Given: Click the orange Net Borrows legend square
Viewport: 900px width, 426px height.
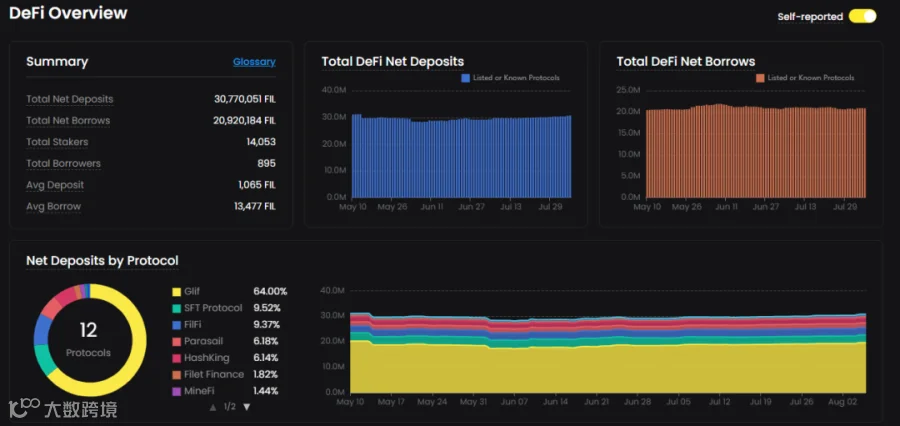Looking at the screenshot, I should coord(760,78).
